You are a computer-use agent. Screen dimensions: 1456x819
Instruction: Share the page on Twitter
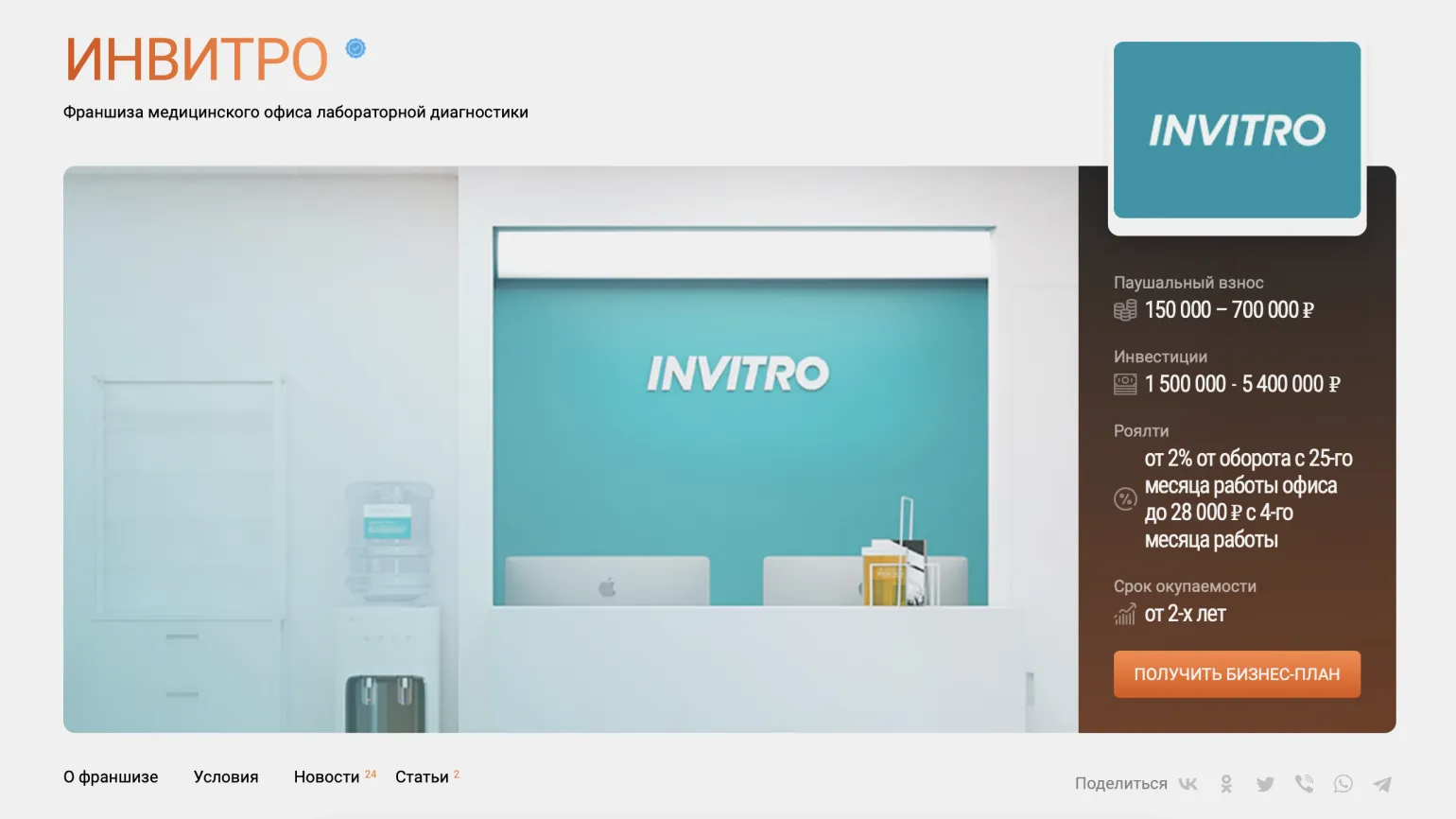(1265, 784)
